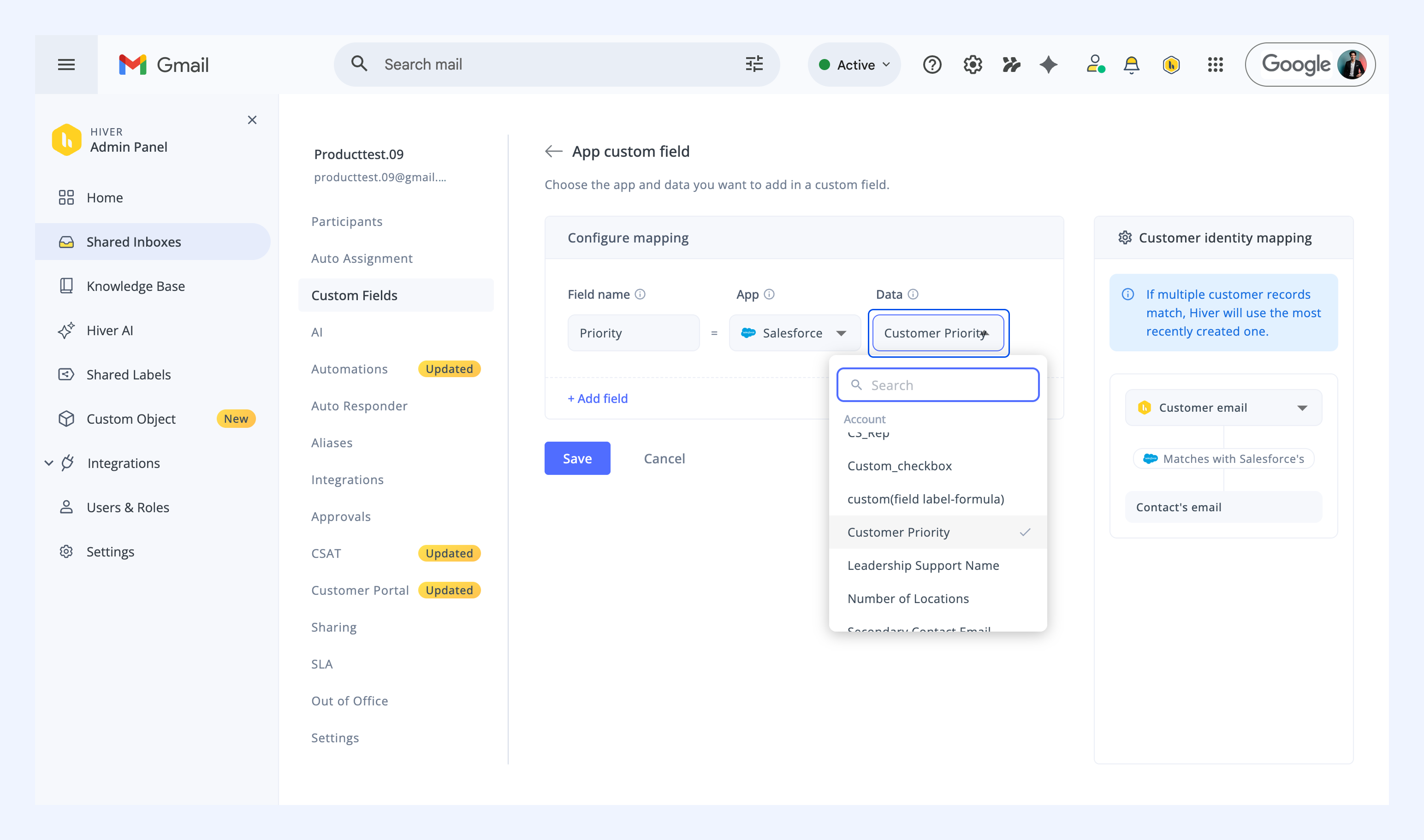Open the Out of Office tab
This screenshot has width=1424, height=840.
pyautogui.click(x=350, y=701)
